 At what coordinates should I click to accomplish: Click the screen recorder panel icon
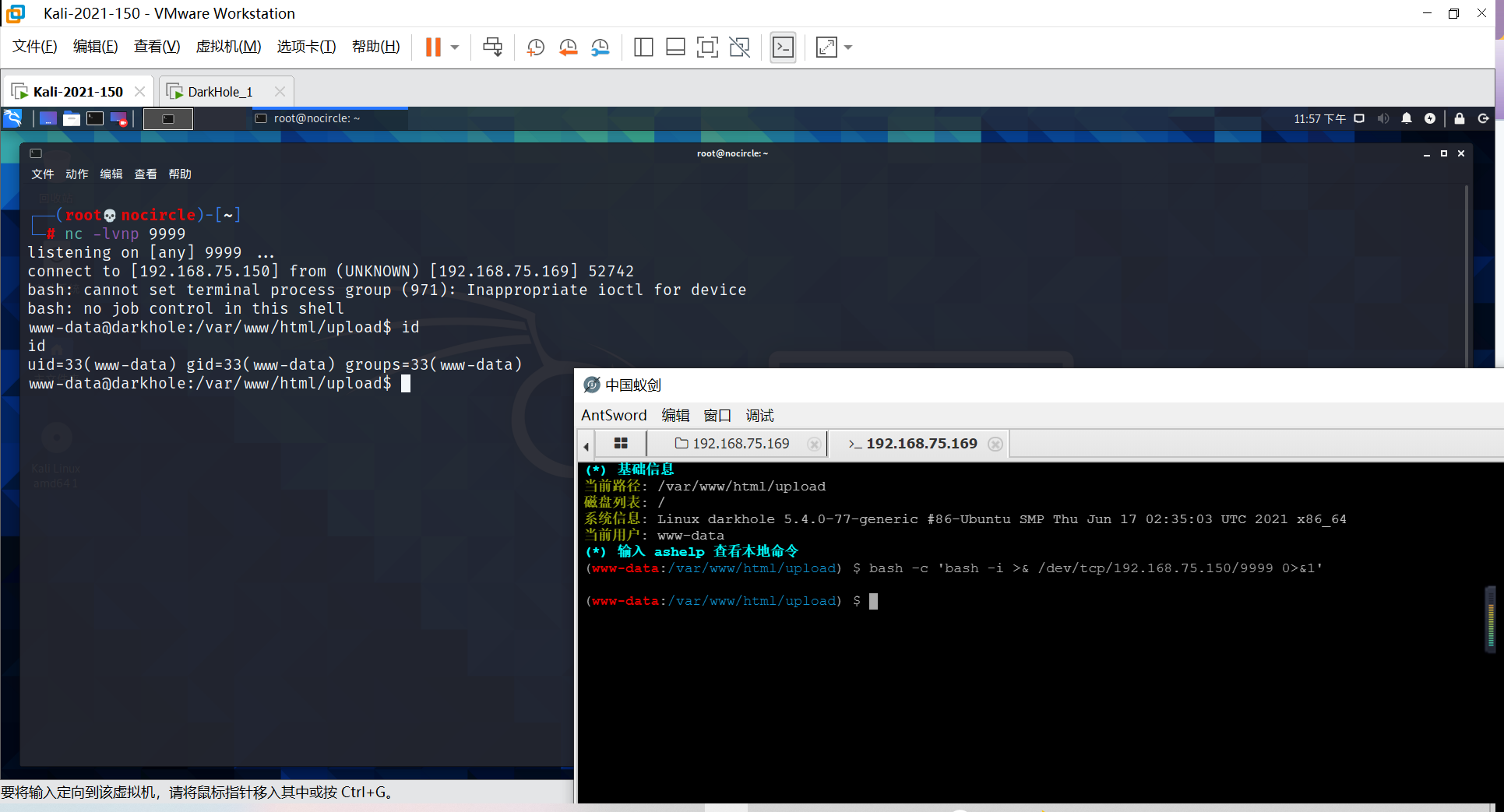tap(118, 118)
